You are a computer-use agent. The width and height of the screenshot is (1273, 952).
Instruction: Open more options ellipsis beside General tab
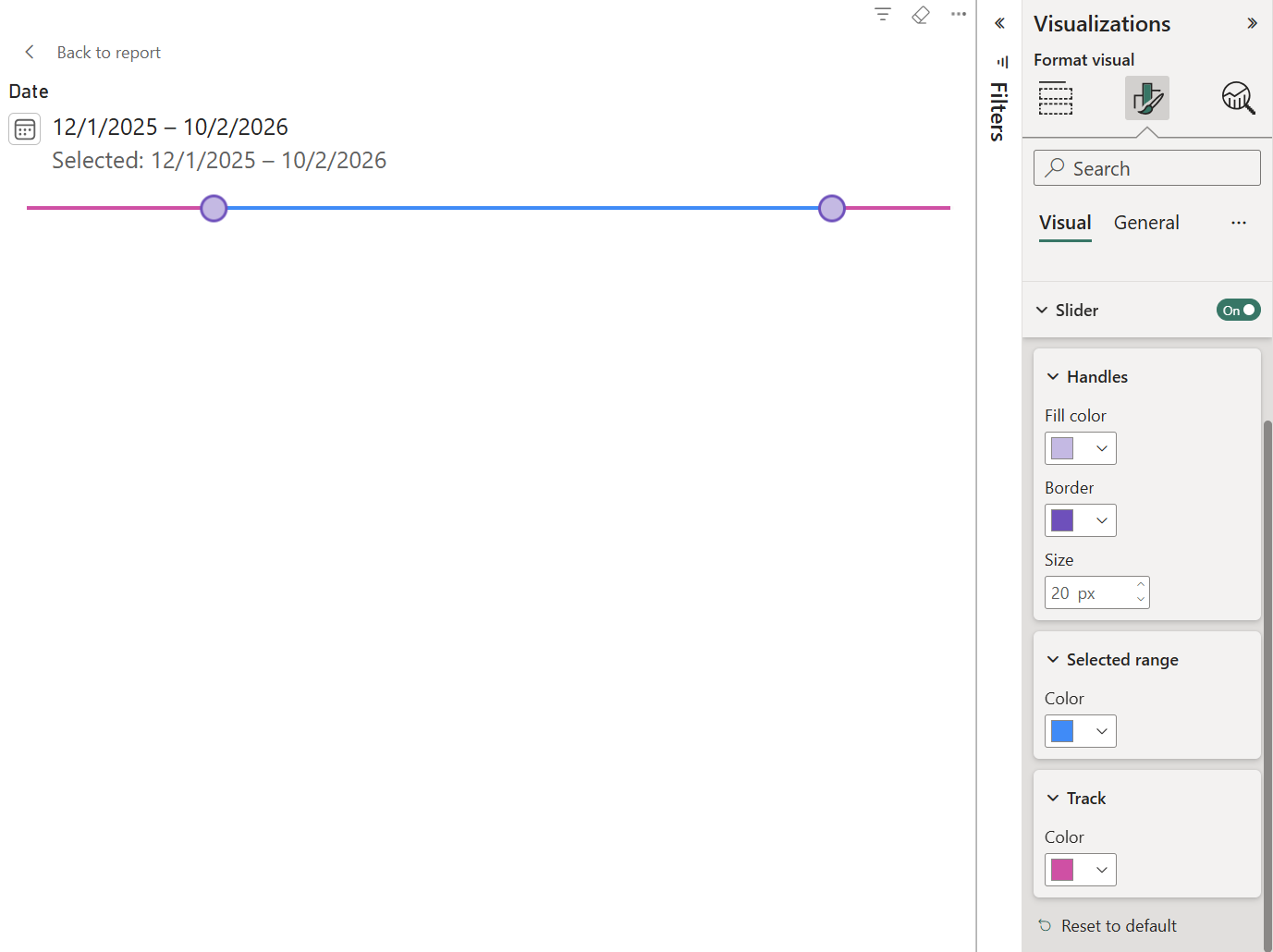point(1239,223)
